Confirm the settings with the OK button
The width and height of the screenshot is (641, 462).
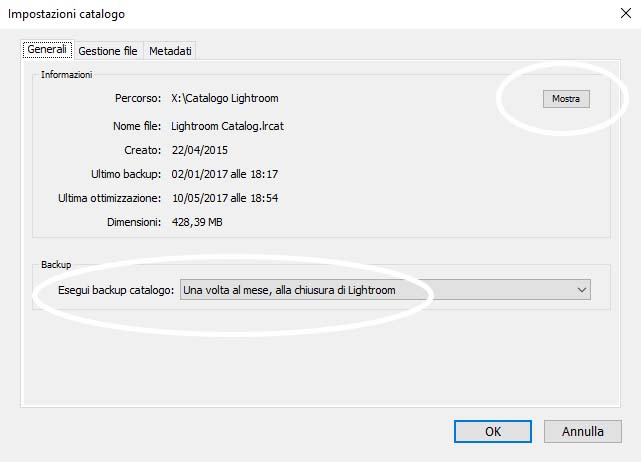(x=492, y=431)
